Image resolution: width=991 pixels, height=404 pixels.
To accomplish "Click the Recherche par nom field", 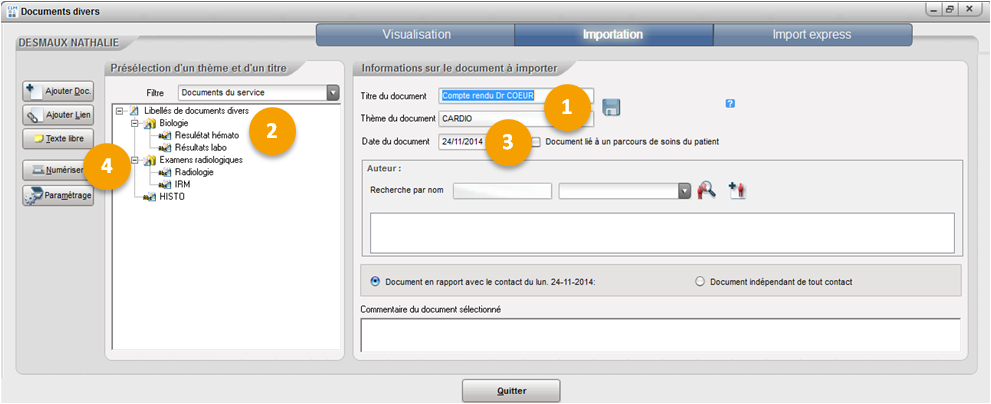I will (502, 191).
